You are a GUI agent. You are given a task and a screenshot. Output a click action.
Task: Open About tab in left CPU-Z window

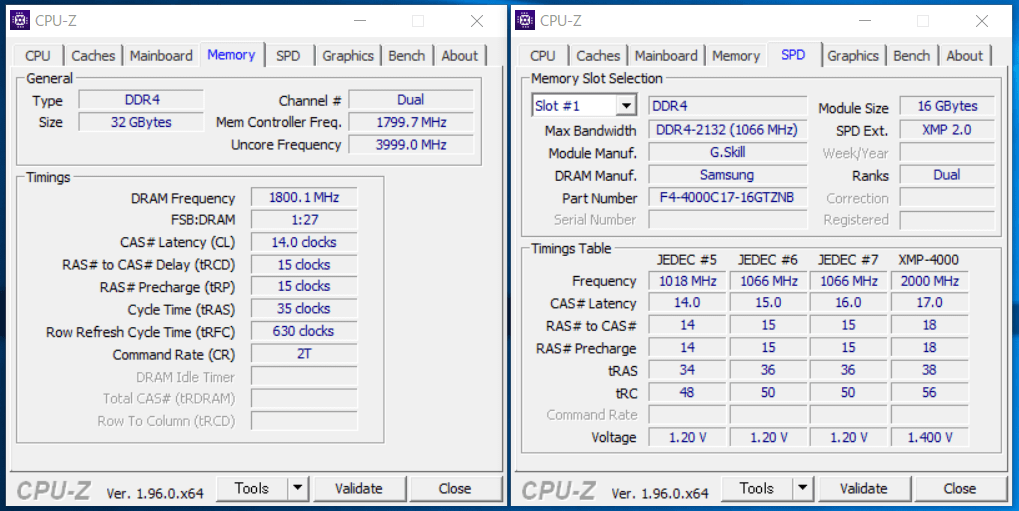pyautogui.click(x=459, y=56)
